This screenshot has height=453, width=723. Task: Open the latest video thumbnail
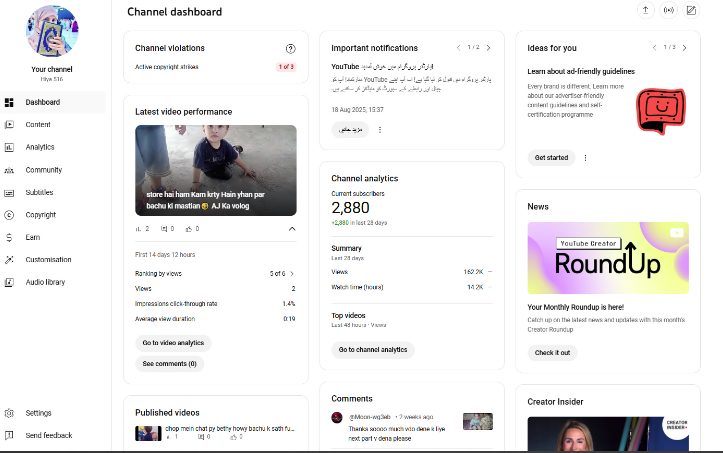[216, 170]
